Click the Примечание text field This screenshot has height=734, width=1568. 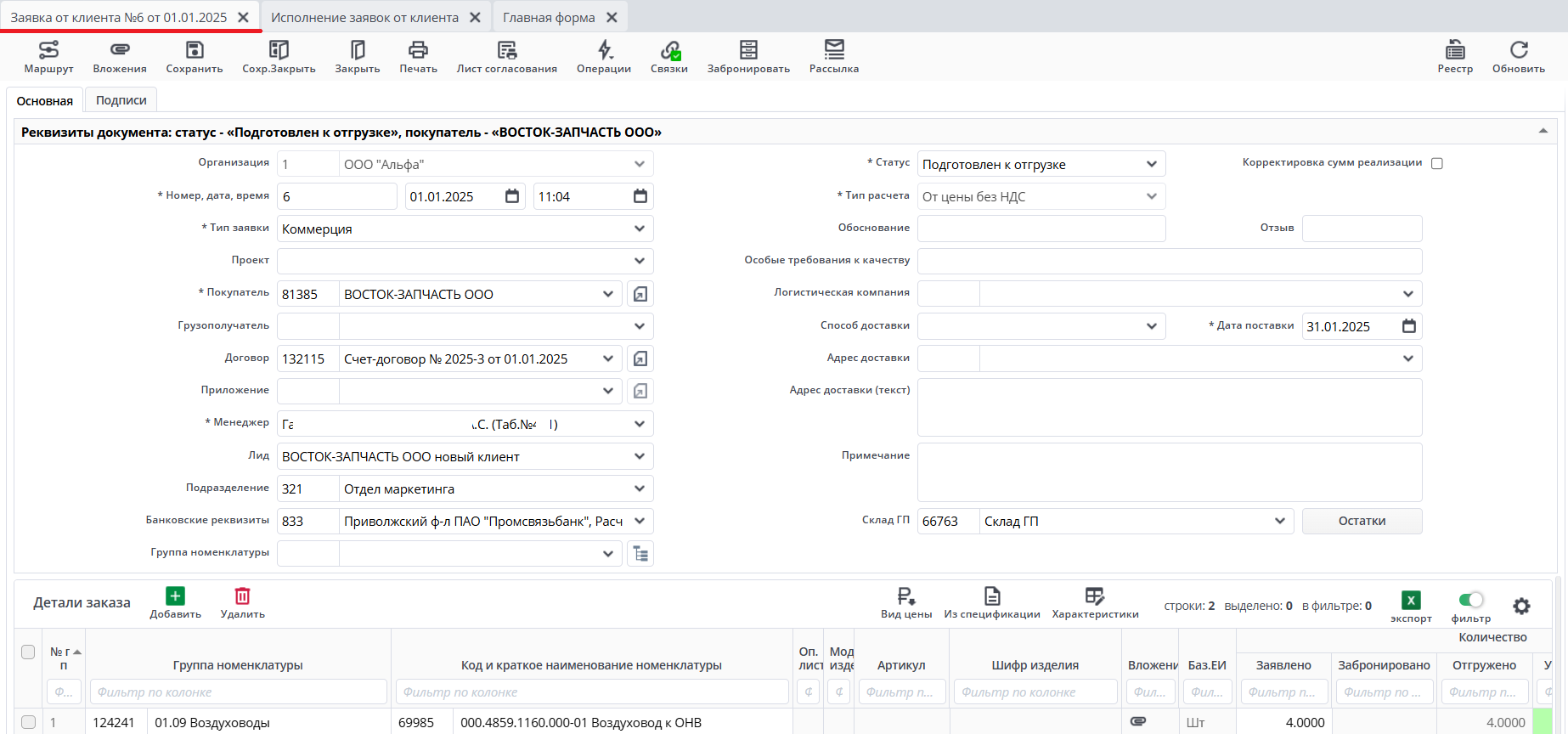(x=1169, y=472)
